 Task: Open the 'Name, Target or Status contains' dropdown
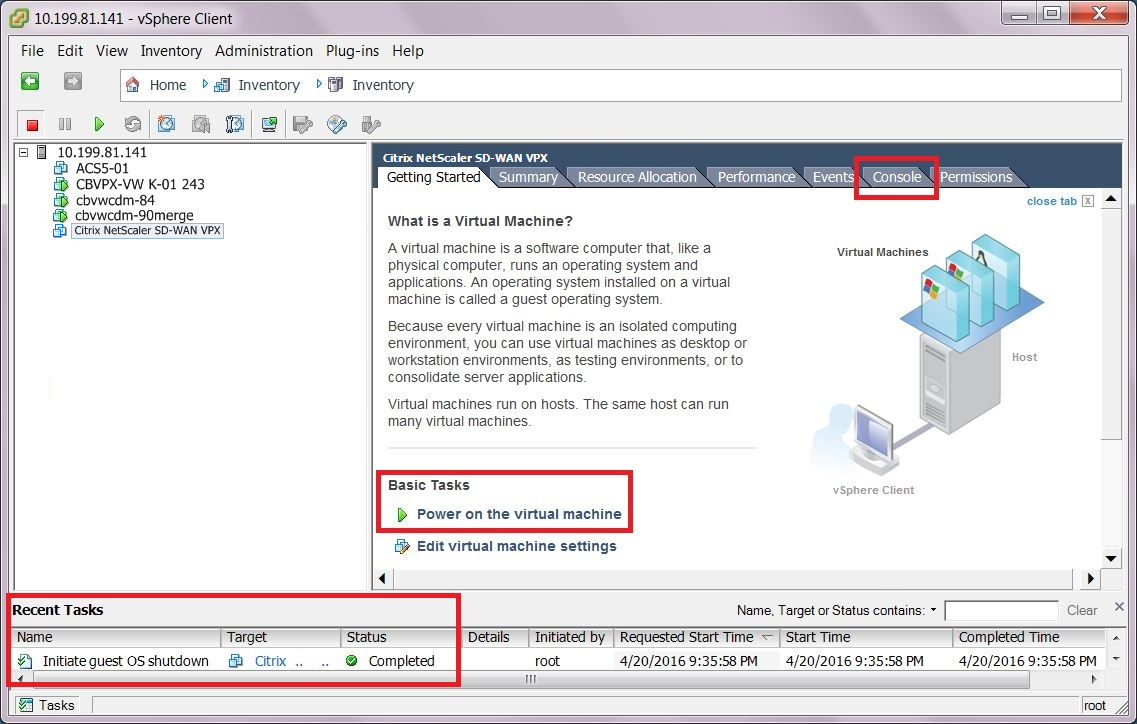pyautogui.click(x=933, y=610)
